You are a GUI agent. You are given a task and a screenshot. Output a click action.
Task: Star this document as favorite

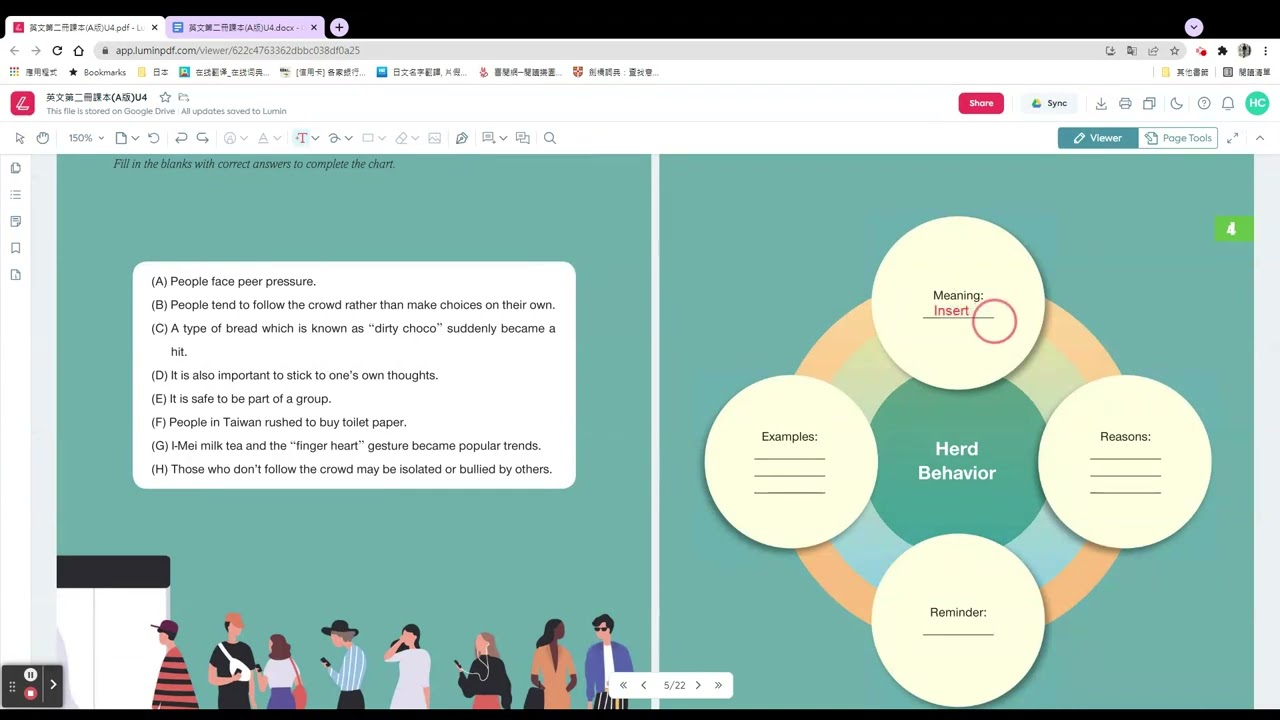tap(165, 97)
